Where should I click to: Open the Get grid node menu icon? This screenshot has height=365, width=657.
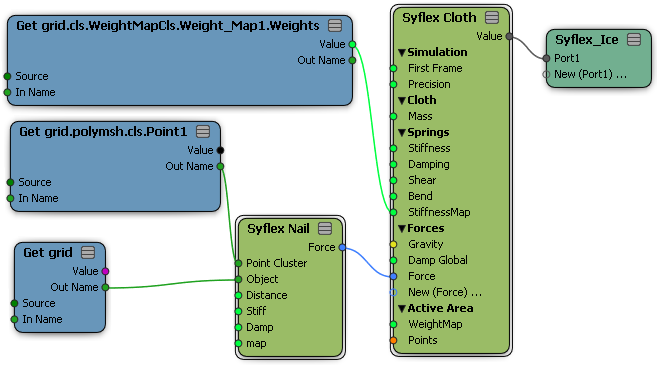(88, 252)
